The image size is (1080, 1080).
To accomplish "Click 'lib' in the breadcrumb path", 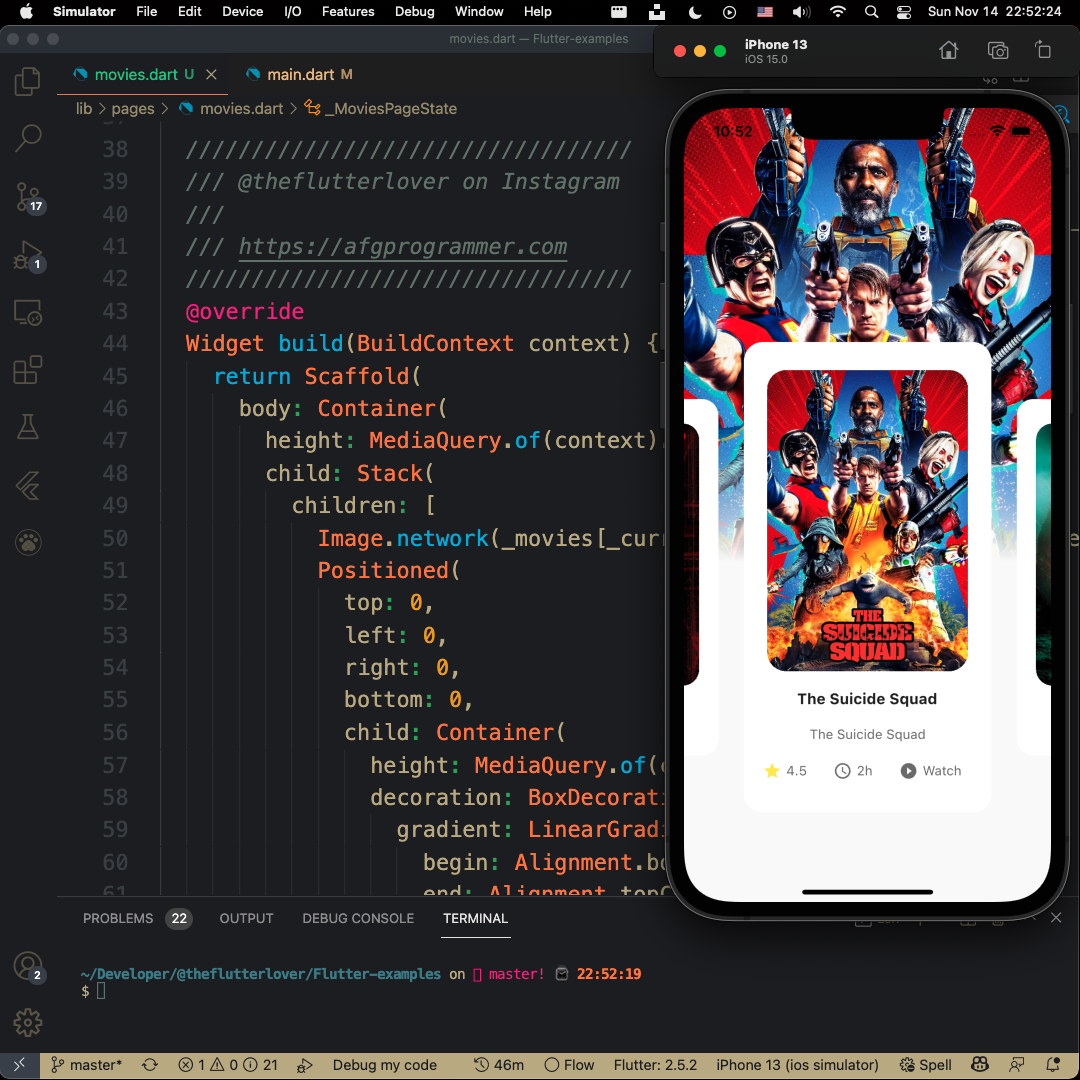I will (83, 109).
